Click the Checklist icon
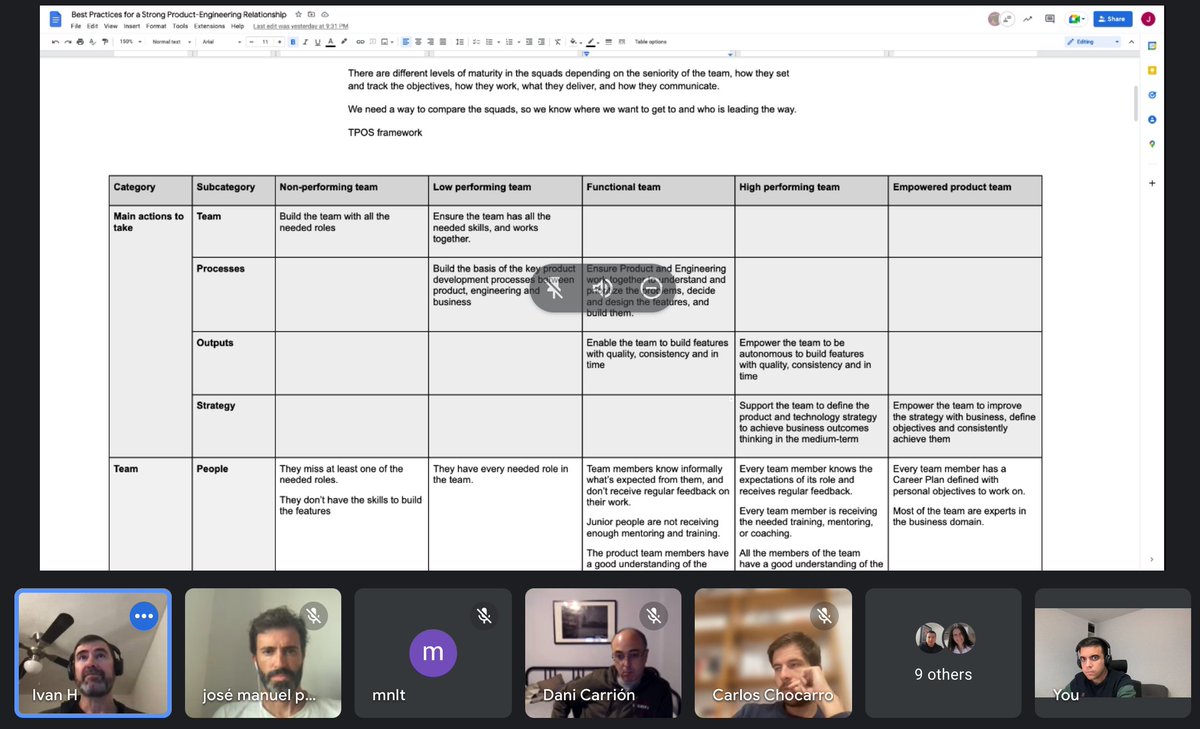Screen dimensions: 1200x729 point(476,42)
